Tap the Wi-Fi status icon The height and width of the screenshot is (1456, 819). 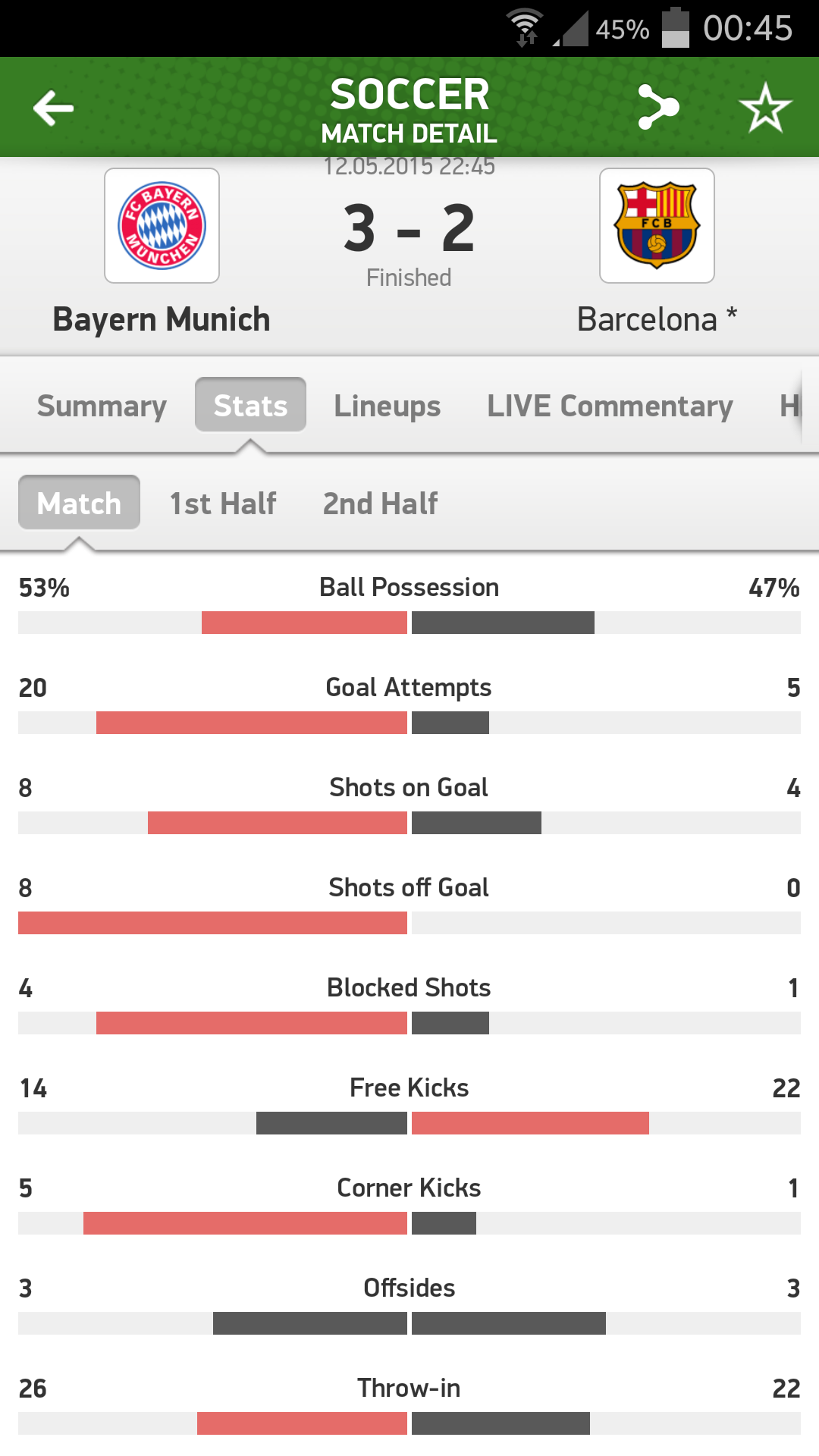pyautogui.click(x=525, y=29)
